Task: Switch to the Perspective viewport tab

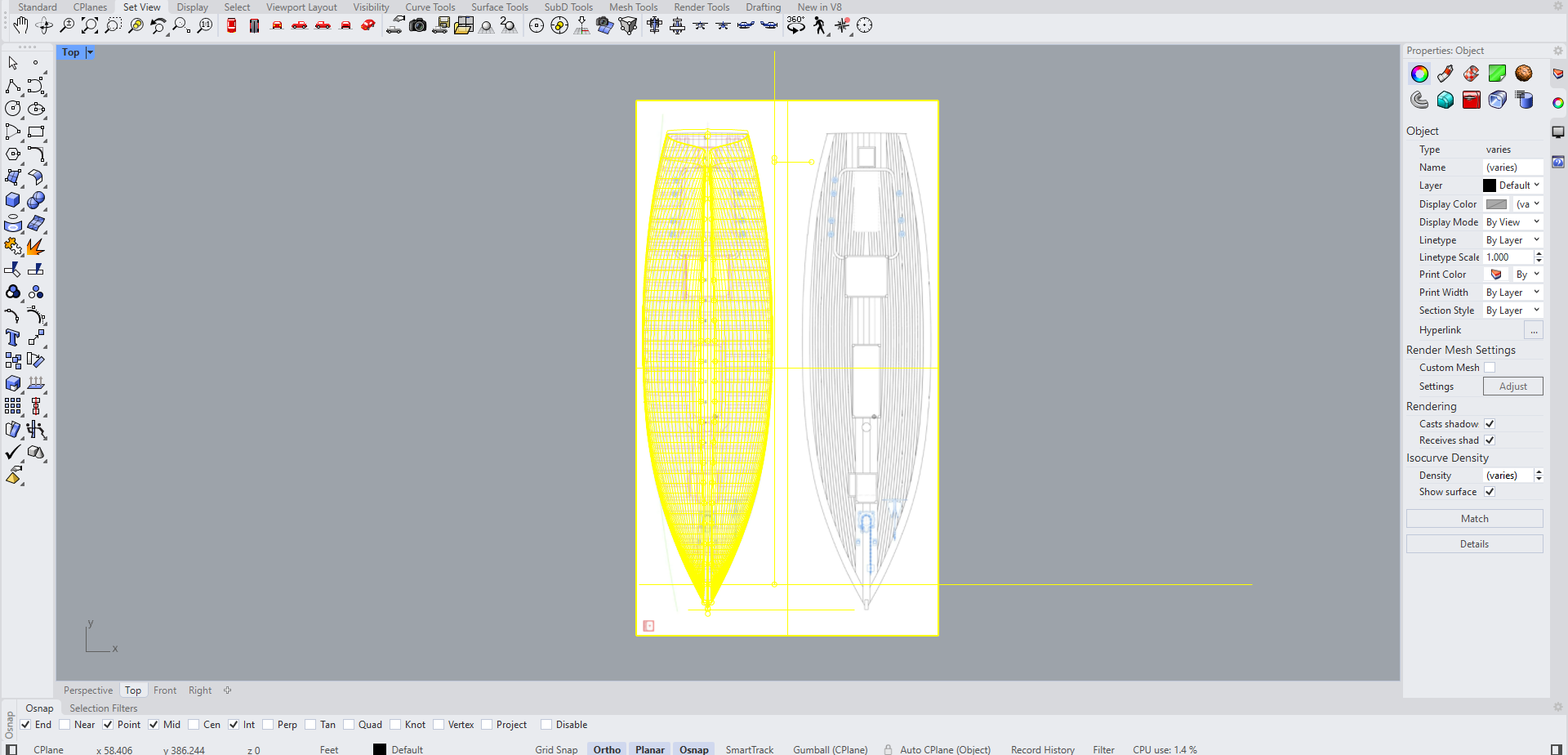Action: (88, 690)
